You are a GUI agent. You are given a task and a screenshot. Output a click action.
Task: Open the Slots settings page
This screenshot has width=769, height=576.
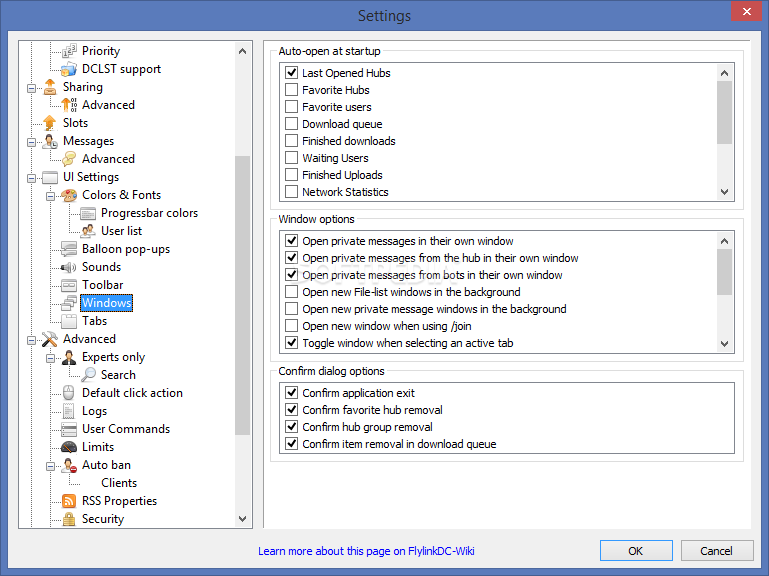point(76,123)
